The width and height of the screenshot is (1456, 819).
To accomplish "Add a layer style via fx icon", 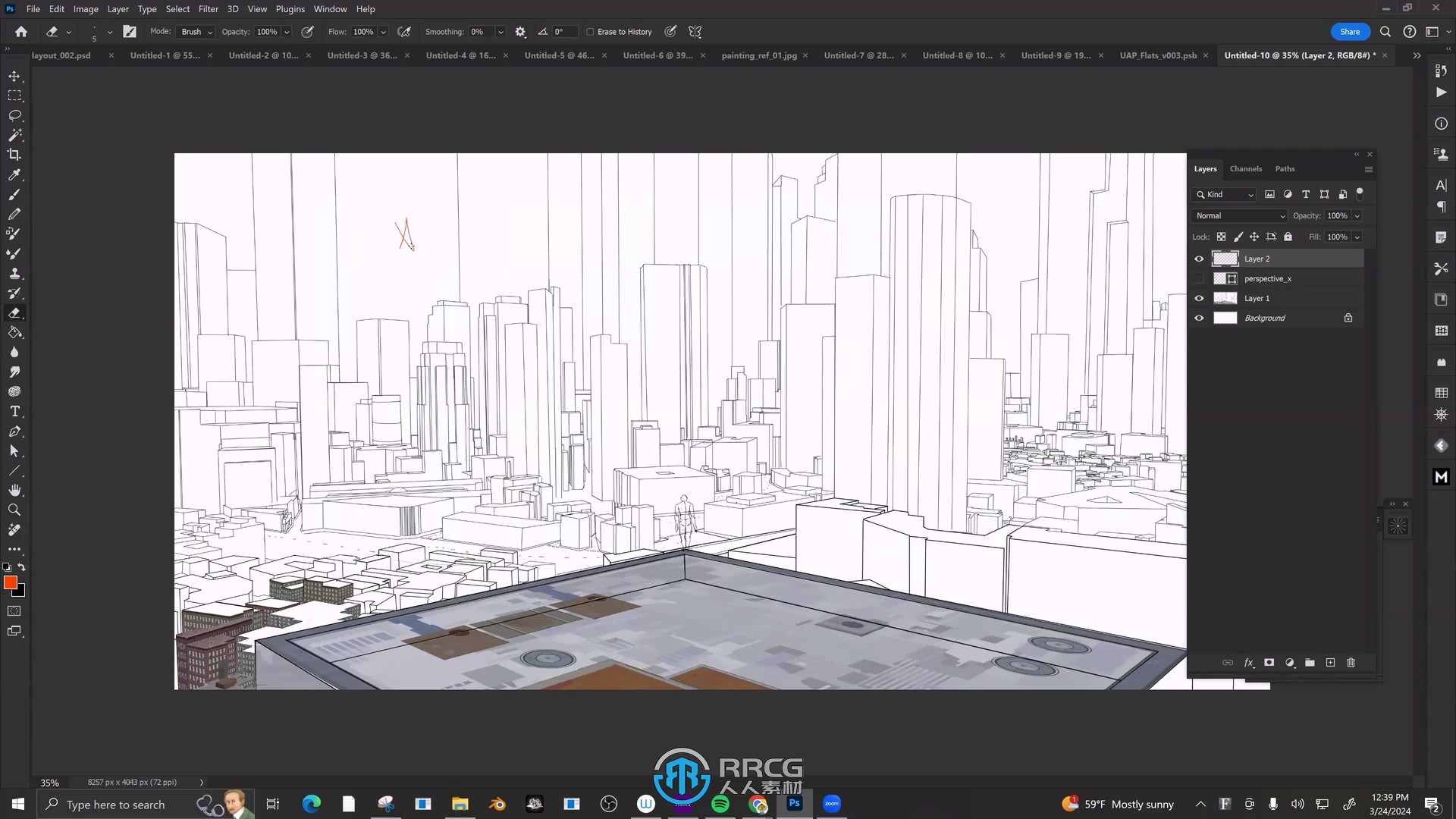I will coord(1249,663).
